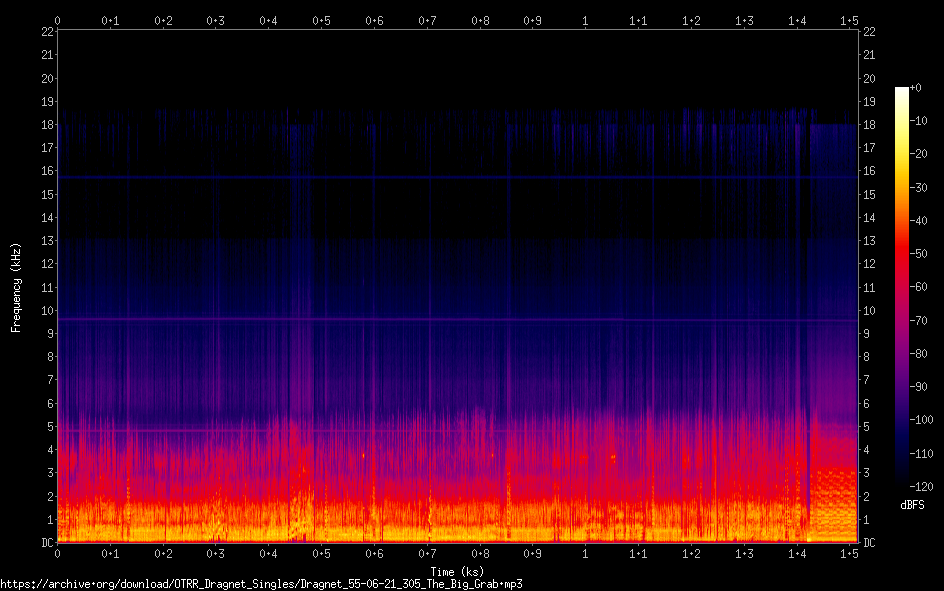Click the Frequency (kHz) axis label
Viewport: 944px width, 591px height.
16,286
